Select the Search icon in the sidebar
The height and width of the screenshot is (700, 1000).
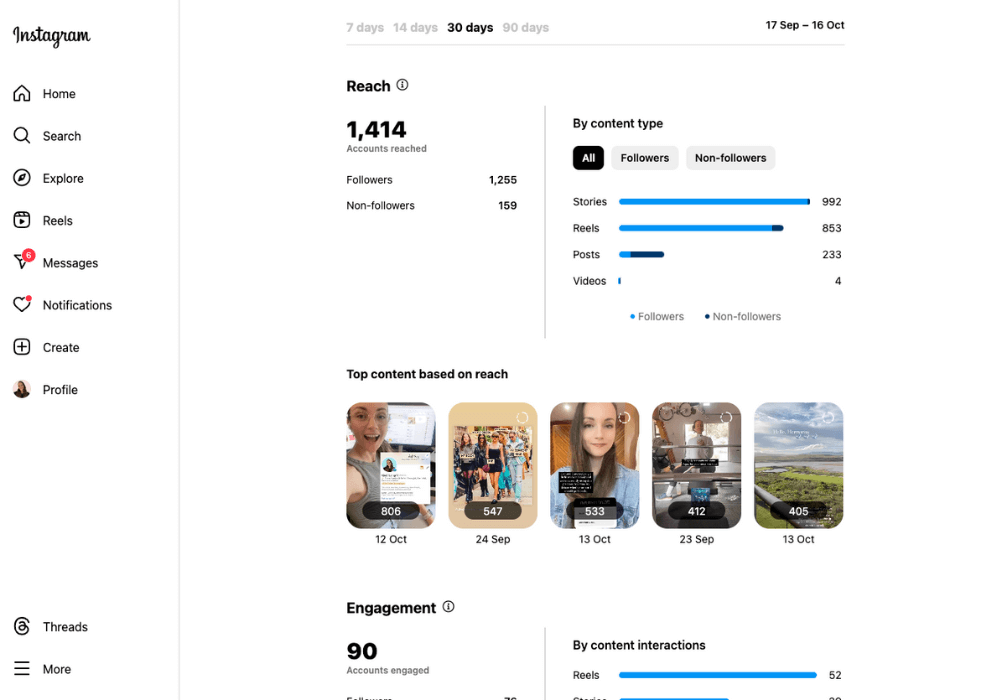coord(62,135)
